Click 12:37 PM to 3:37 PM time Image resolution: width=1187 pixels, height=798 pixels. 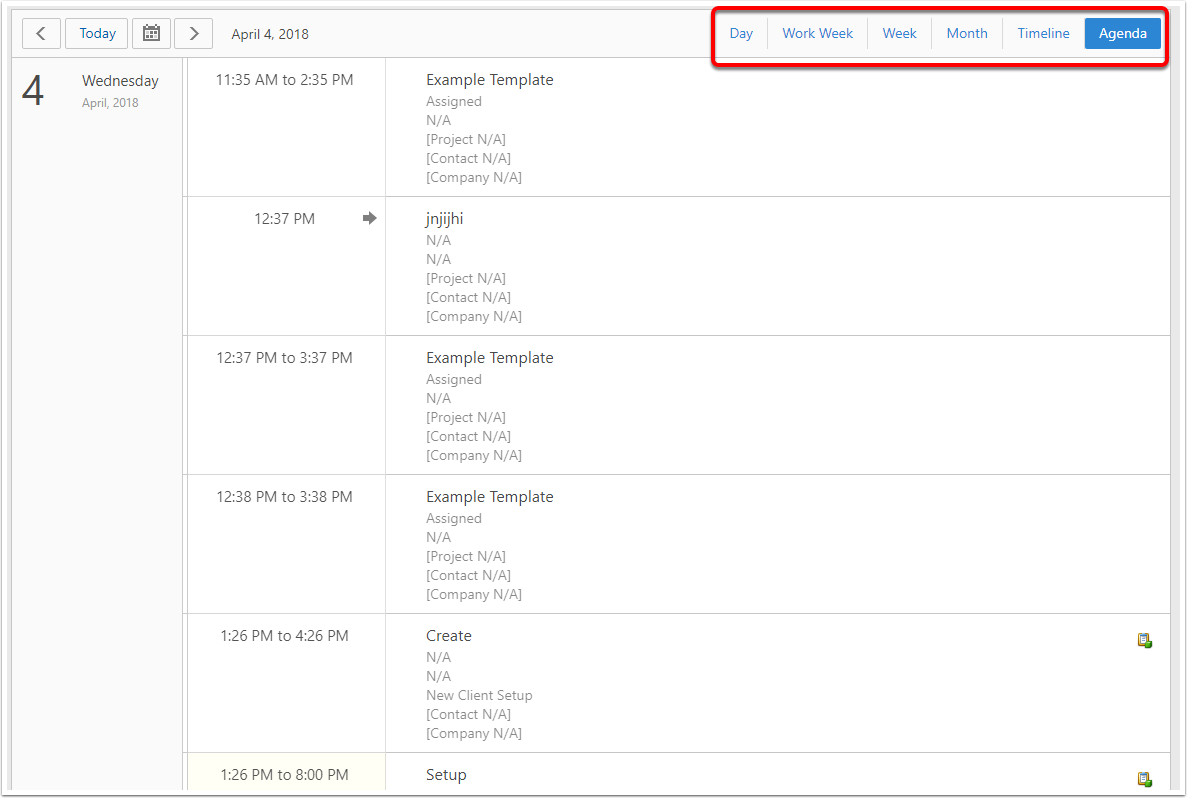coord(285,357)
